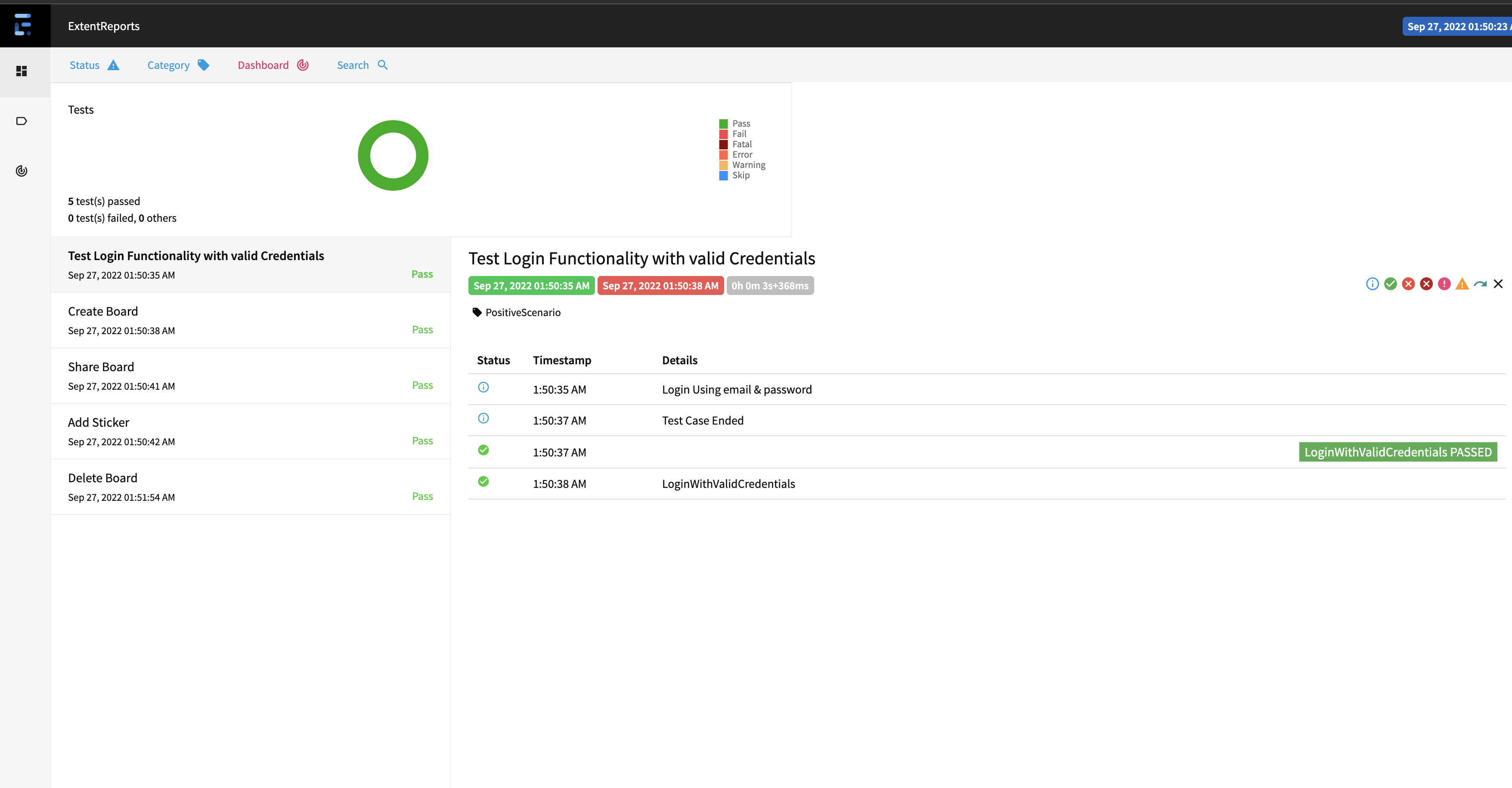Open the Search box toggle

pos(362,65)
